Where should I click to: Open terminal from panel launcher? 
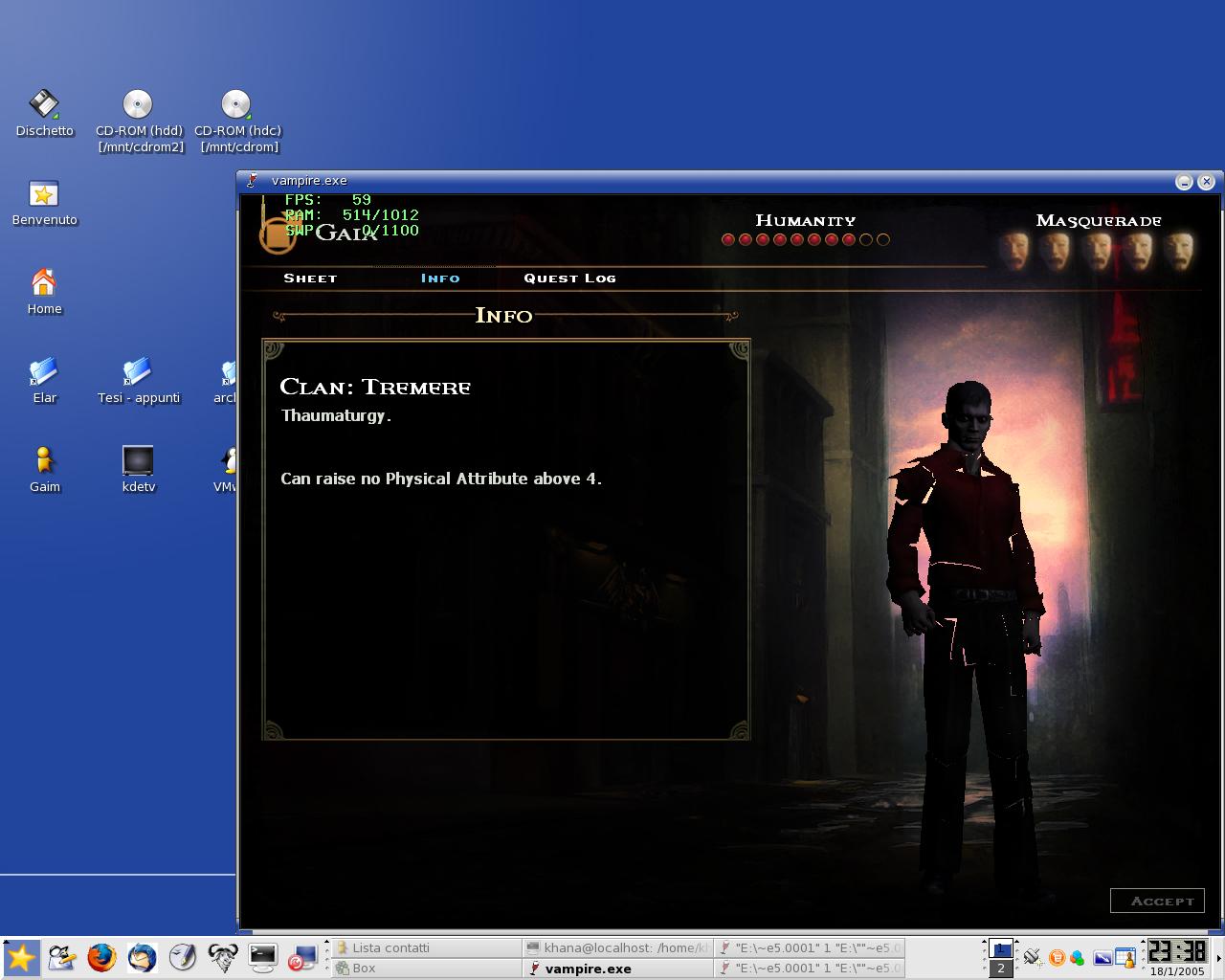click(262, 958)
